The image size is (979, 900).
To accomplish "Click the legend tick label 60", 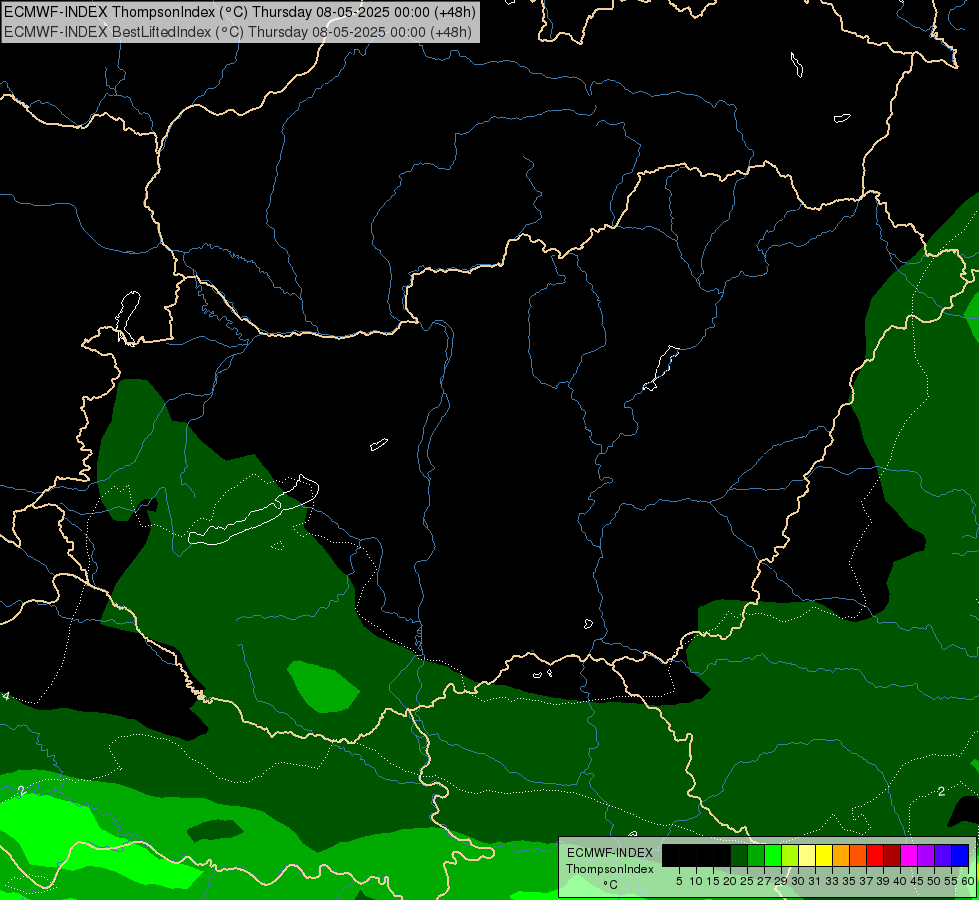I will point(968,881).
